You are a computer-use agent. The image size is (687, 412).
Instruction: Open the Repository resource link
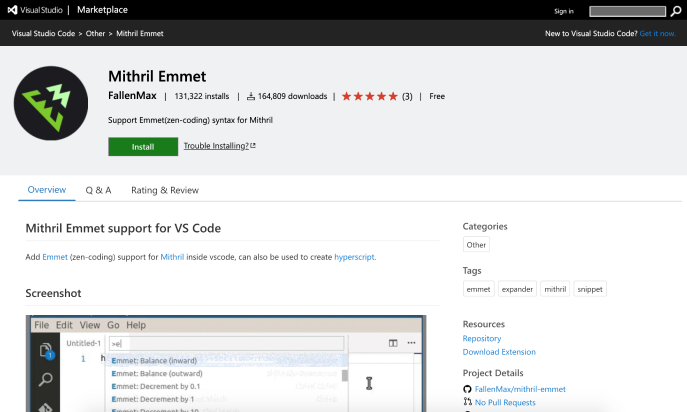pyautogui.click(x=482, y=338)
